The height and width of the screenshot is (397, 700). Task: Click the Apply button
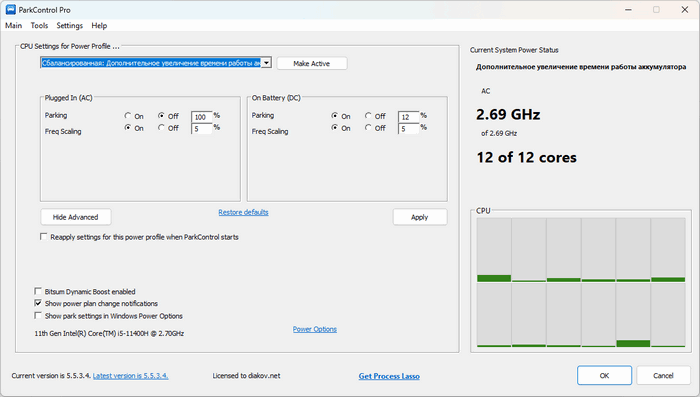[x=420, y=217]
